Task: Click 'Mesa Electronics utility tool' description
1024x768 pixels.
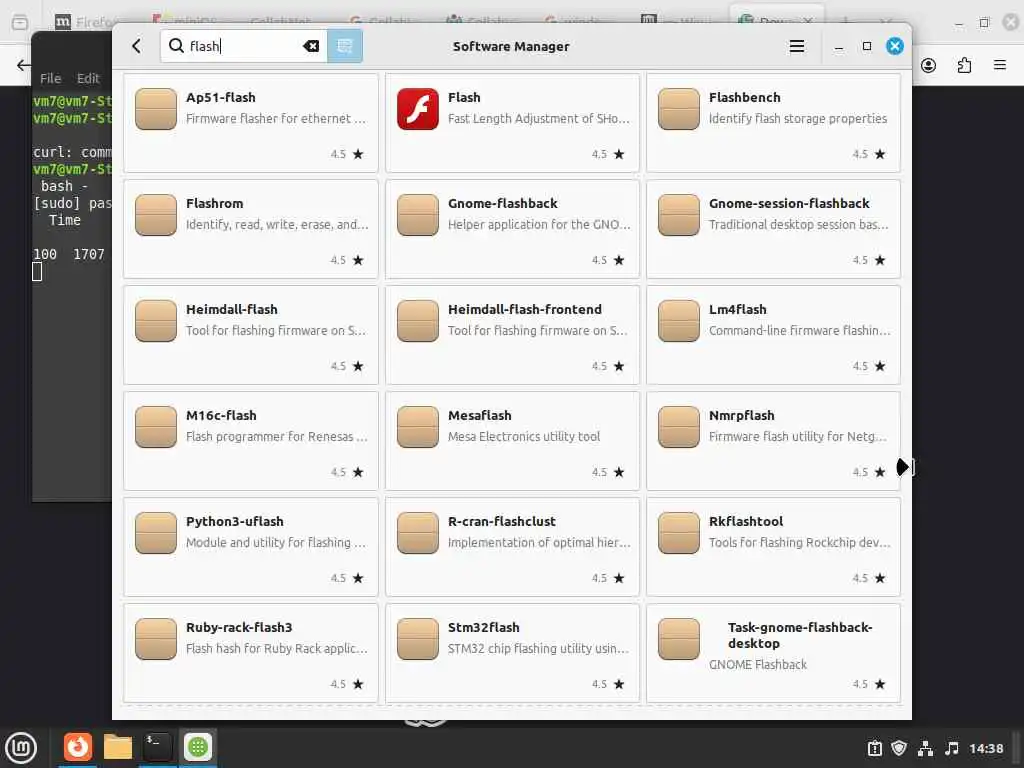Action: click(524, 436)
